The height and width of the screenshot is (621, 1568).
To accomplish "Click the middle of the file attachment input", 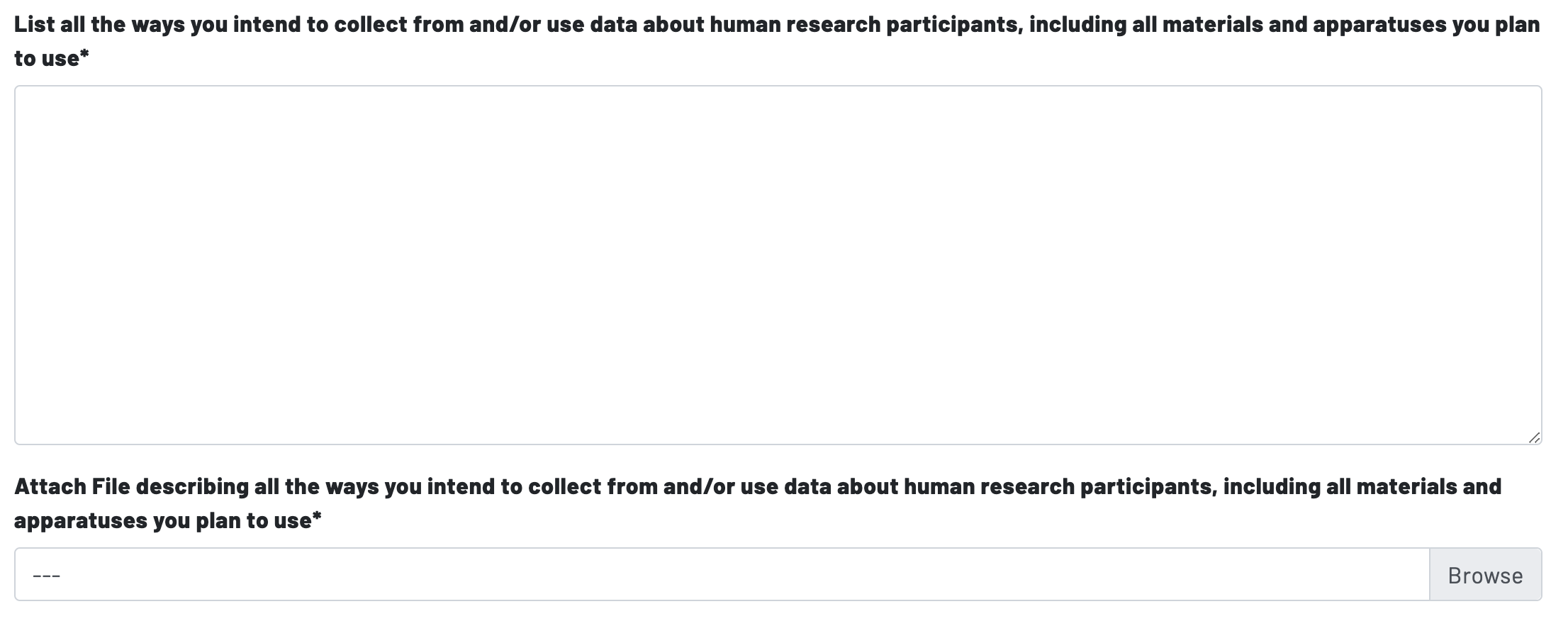I will click(721, 575).
